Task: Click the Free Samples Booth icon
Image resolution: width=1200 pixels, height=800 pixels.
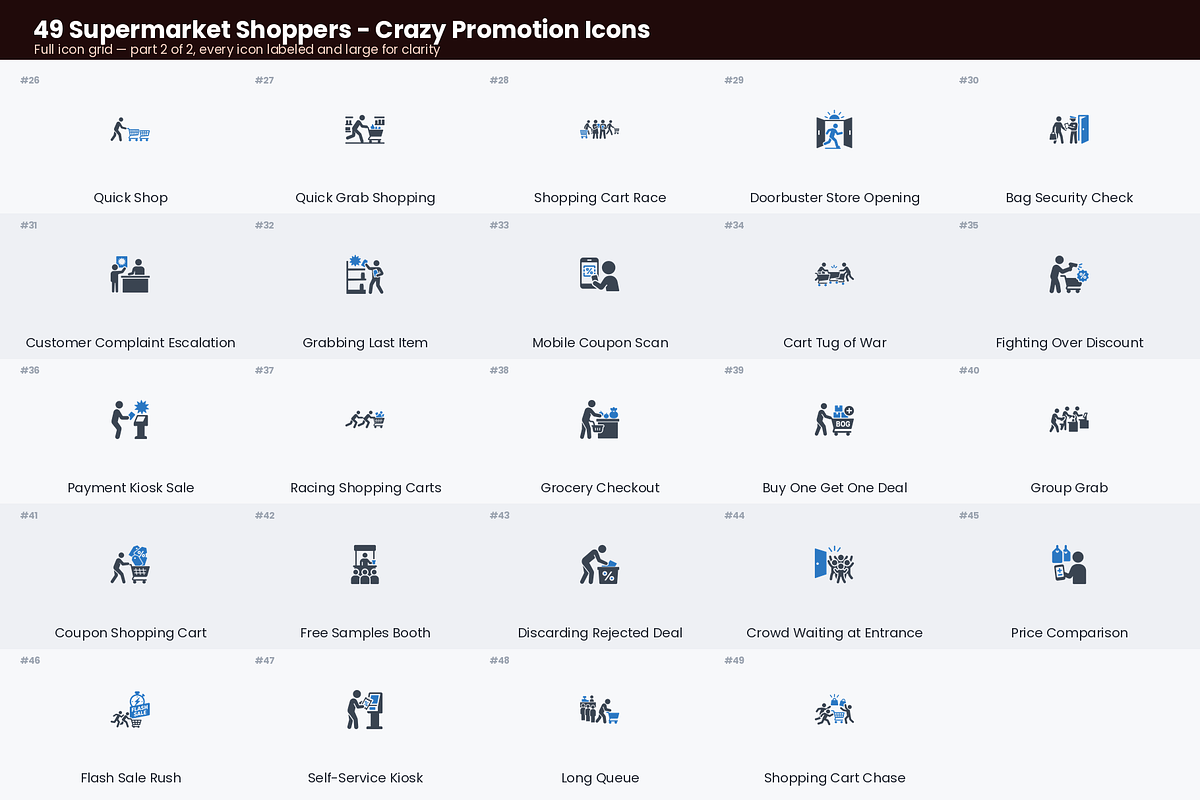Action: [x=365, y=565]
